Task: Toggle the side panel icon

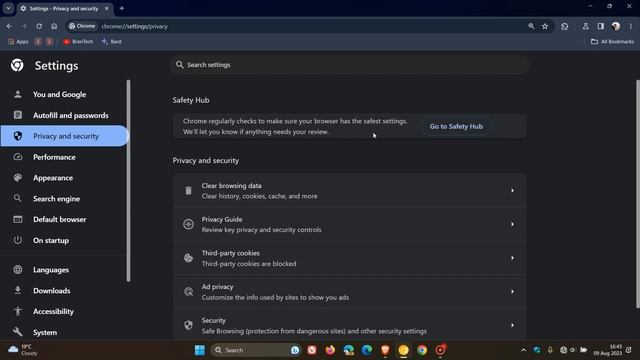Action: [600, 26]
